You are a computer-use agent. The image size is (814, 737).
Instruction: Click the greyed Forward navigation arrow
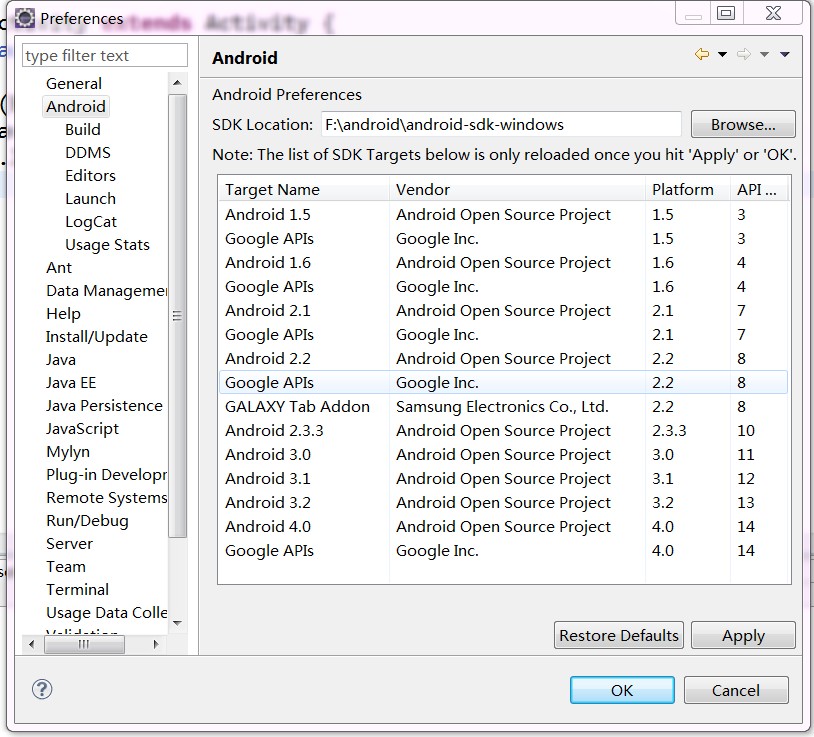click(743, 55)
